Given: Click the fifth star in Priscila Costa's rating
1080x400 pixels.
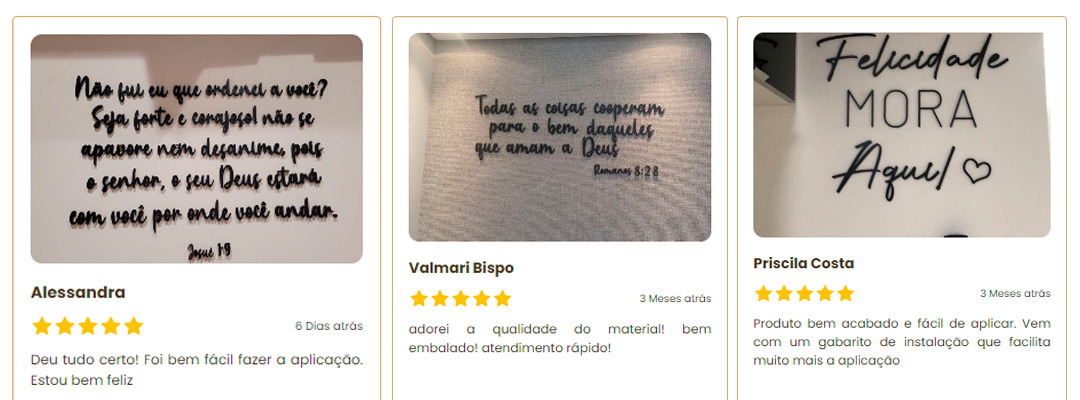Looking at the screenshot, I should (846, 294).
